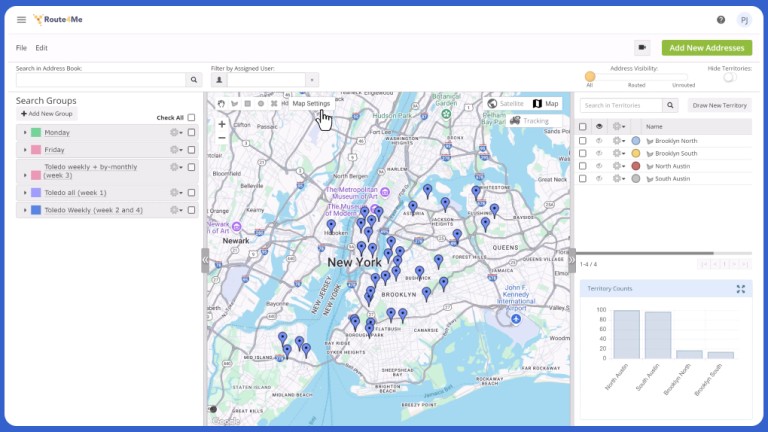The height and width of the screenshot is (432, 768).
Task: Click the video camera tutorial icon
Action: pyautogui.click(x=642, y=48)
